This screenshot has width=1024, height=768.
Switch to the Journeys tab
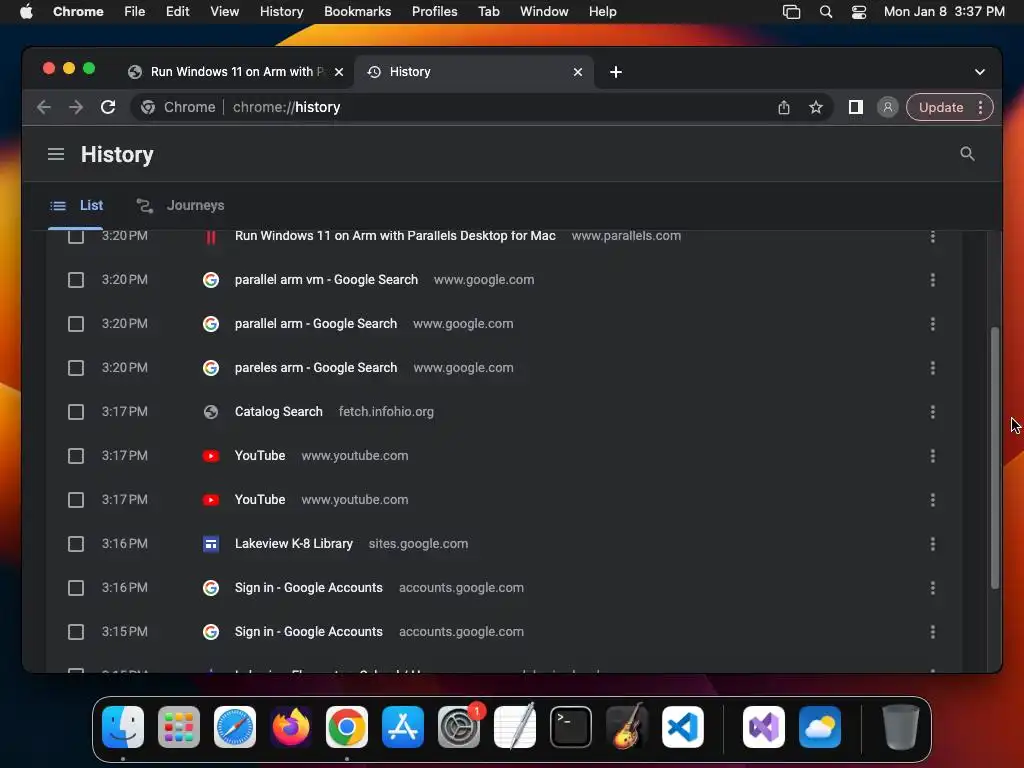click(180, 206)
